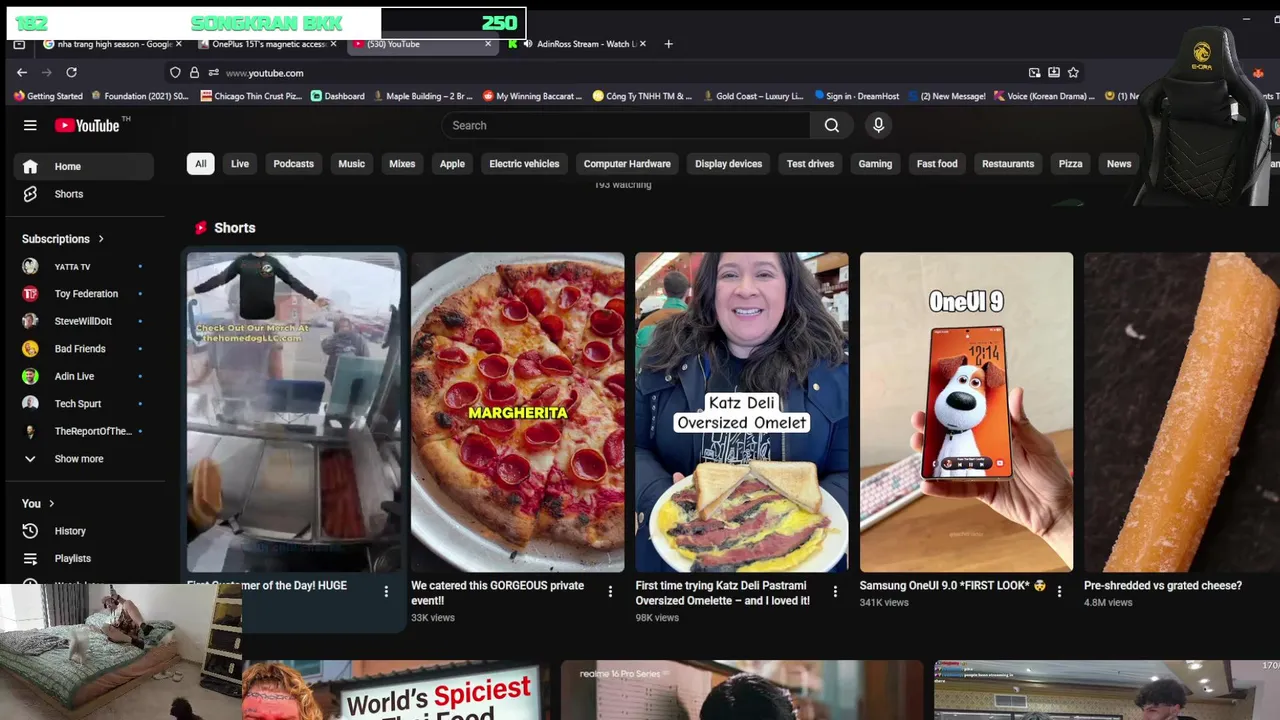Select the Music filter chip
1280x720 pixels.
coord(352,164)
